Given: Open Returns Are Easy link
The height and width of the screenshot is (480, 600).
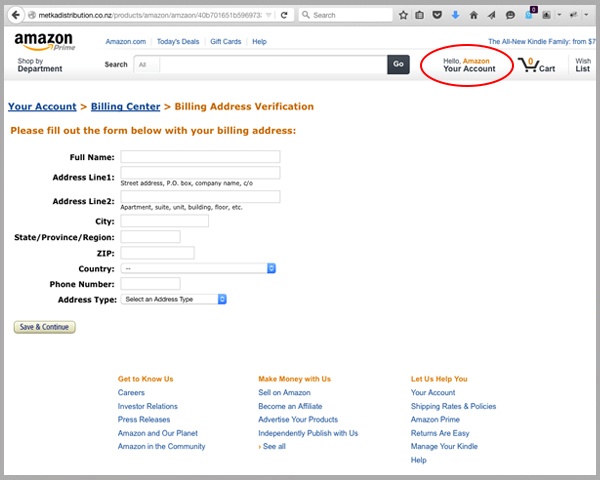Looking at the screenshot, I should tap(440, 433).
